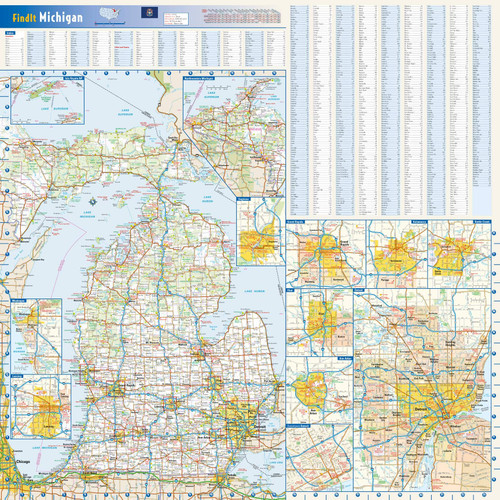The image size is (500, 500).
Task: Select the USA locator map in header
Action: (x=110, y=15)
